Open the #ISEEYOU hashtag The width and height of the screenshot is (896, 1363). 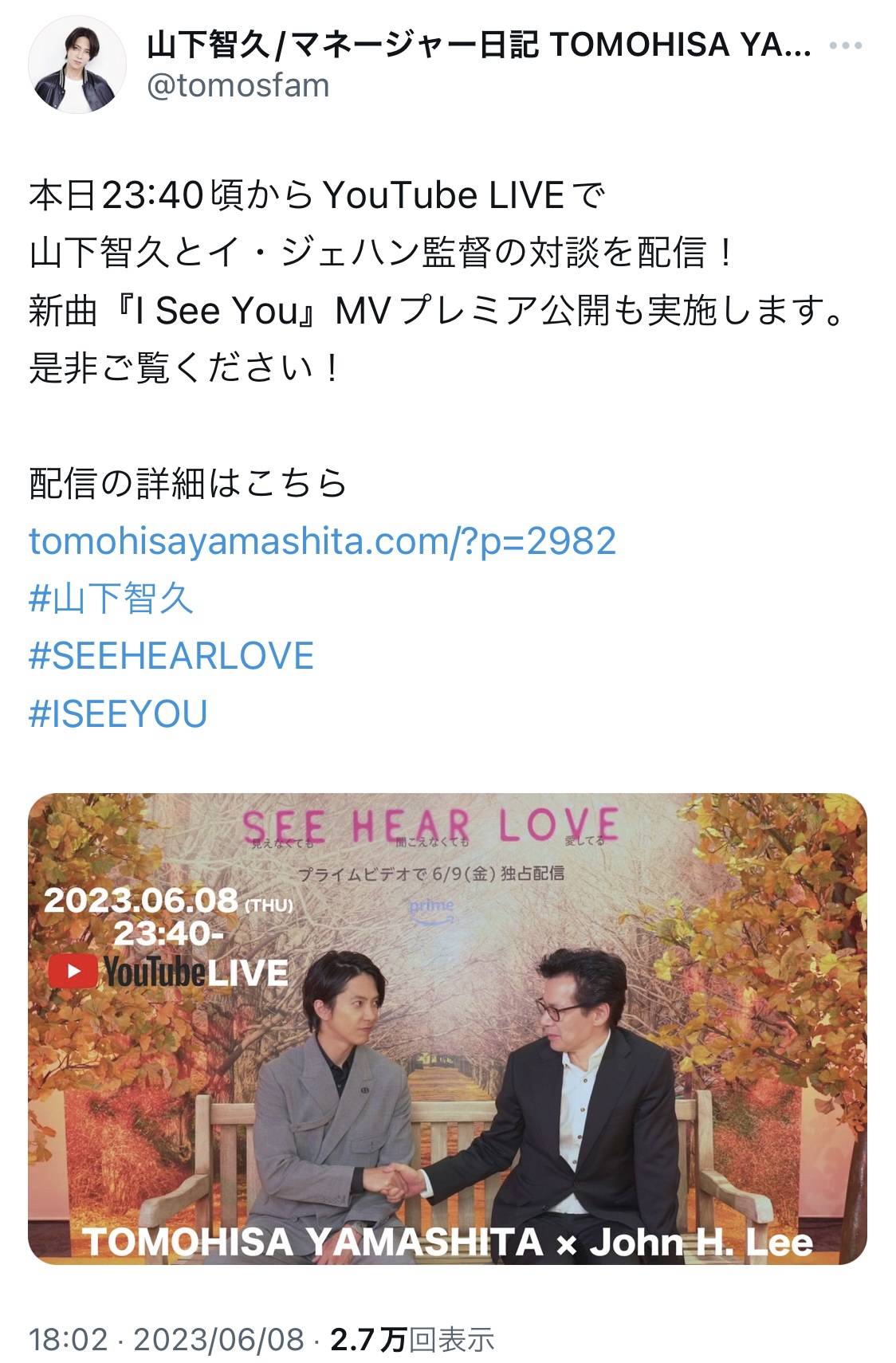click(x=118, y=713)
